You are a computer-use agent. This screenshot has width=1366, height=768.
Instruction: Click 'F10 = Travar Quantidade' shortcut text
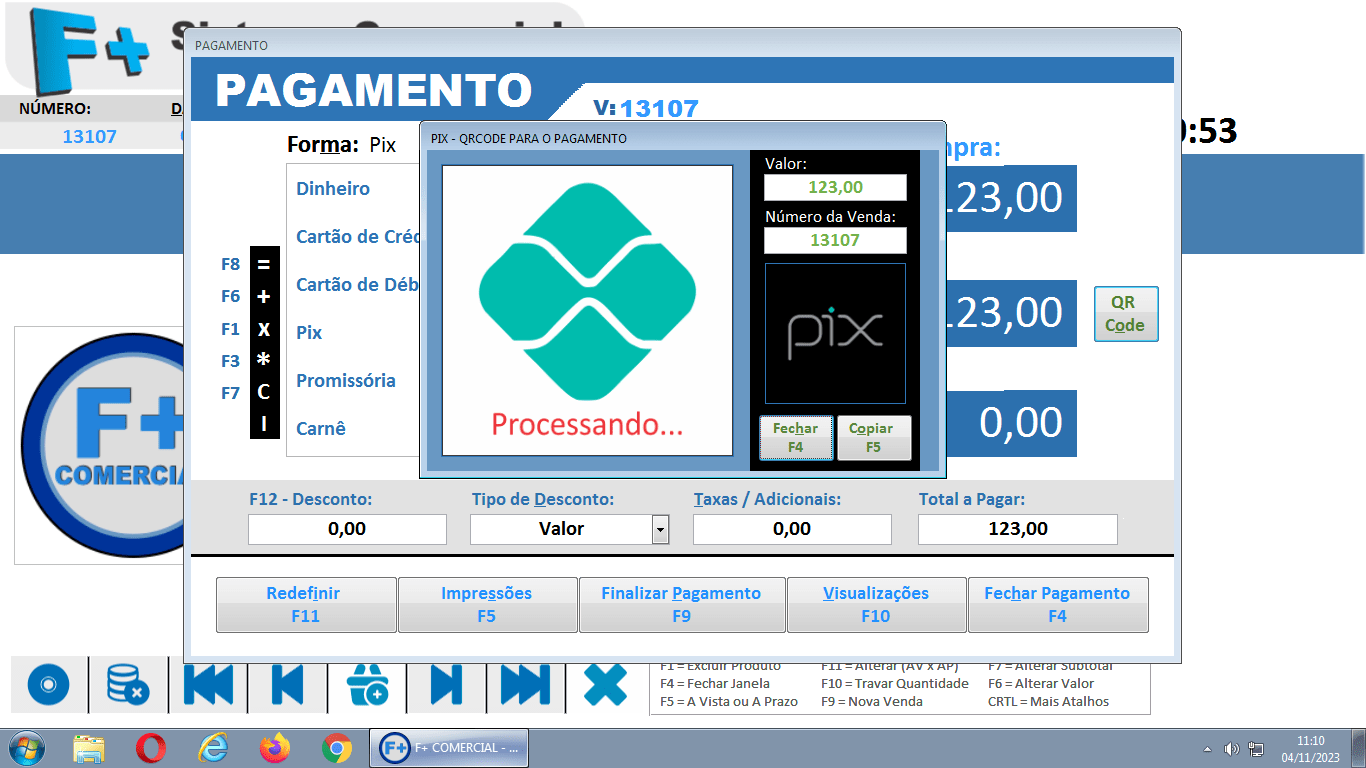pyautogui.click(x=894, y=684)
